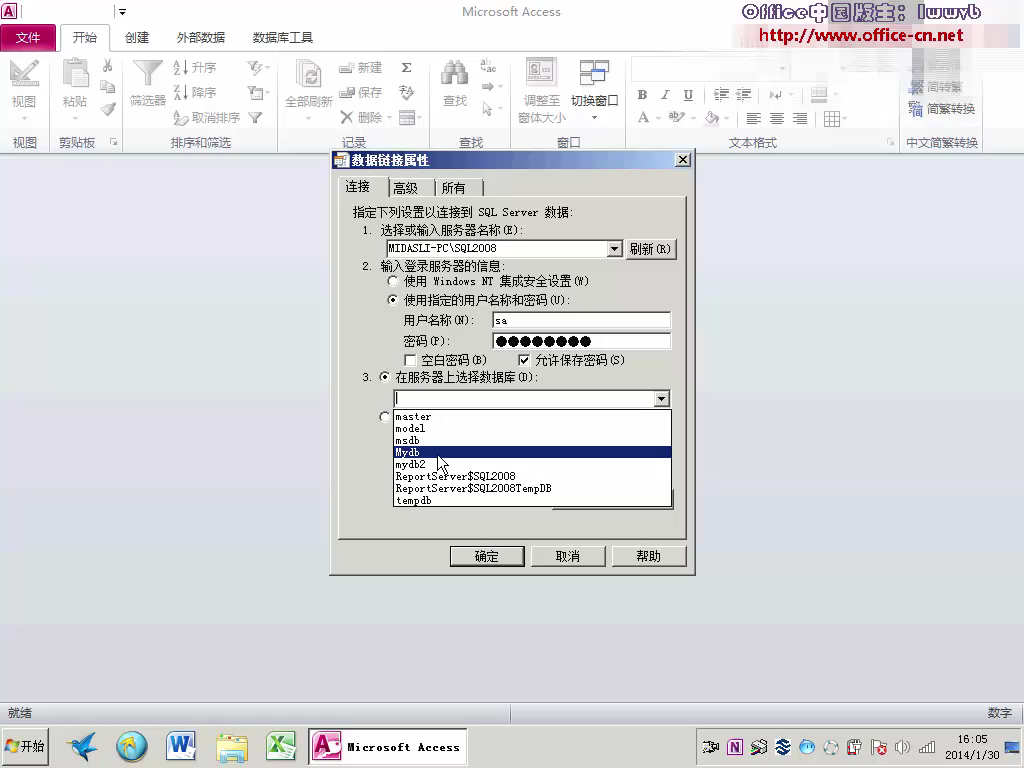Click the Find binoculars icon
The image size is (1024, 768).
455,73
